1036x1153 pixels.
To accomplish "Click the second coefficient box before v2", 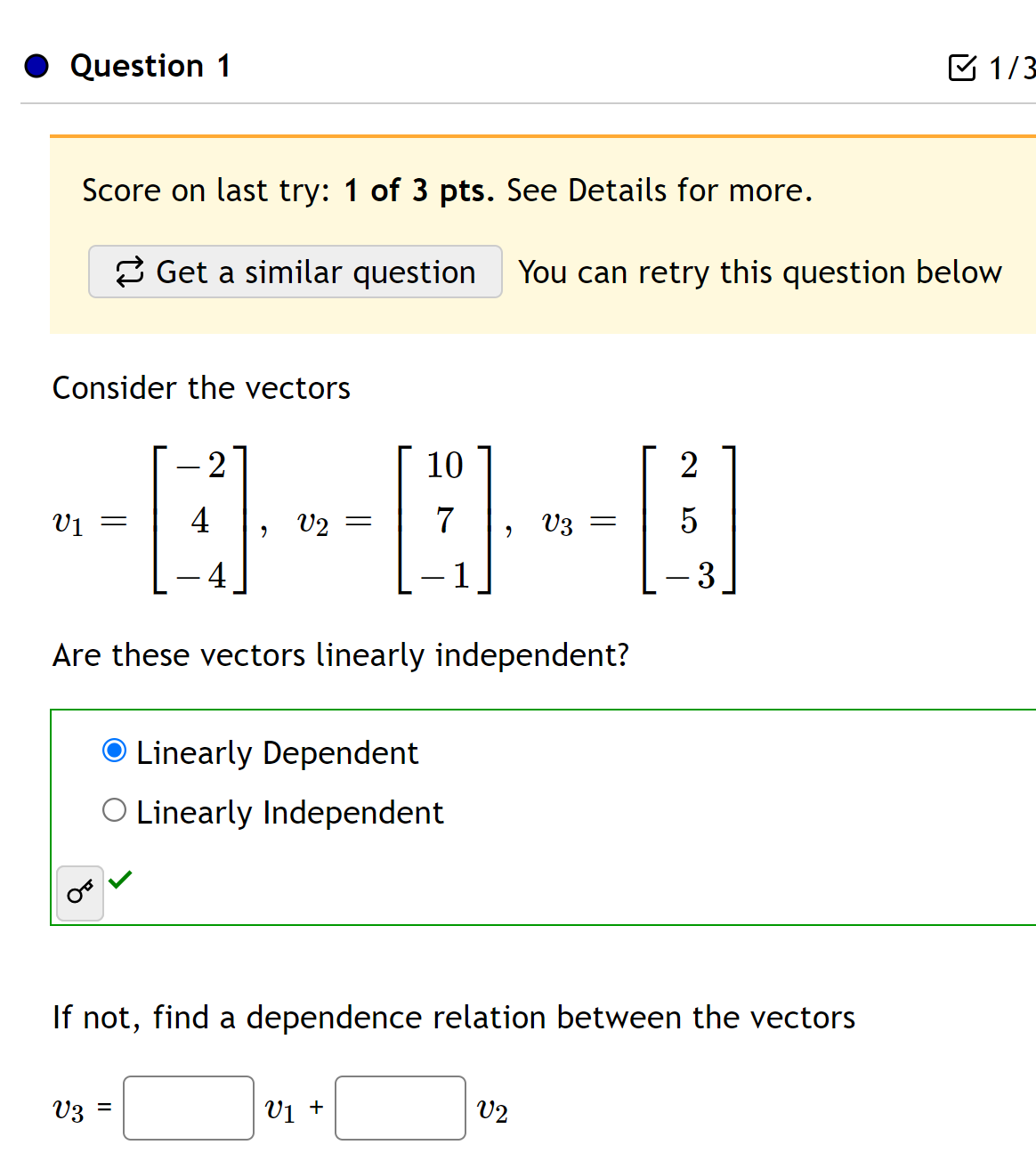I will pos(400,1107).
